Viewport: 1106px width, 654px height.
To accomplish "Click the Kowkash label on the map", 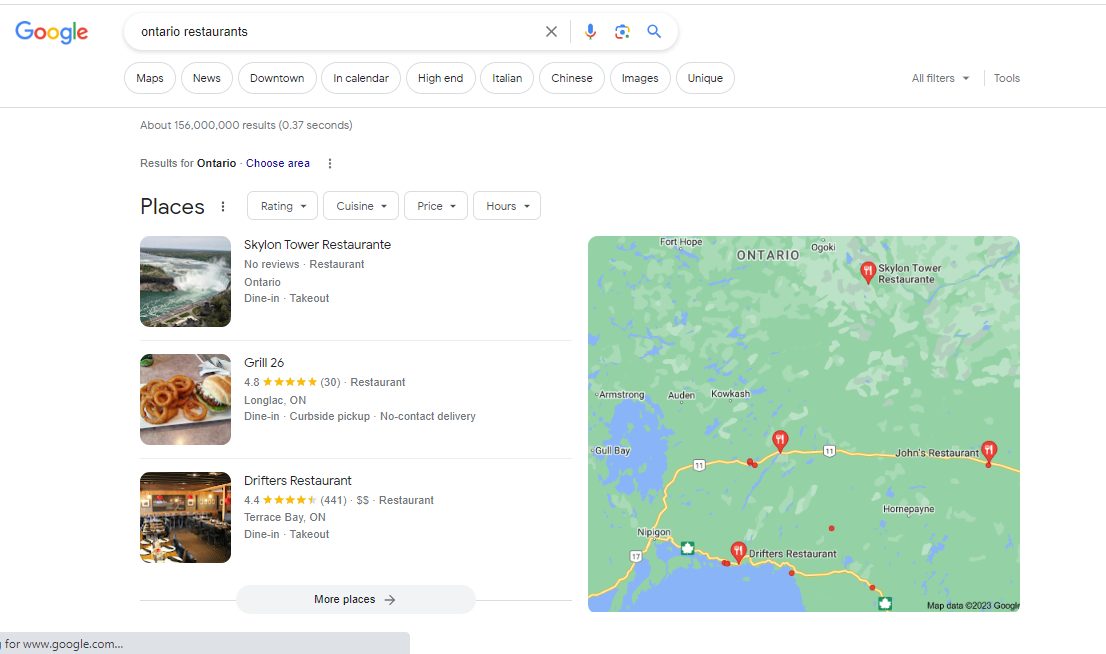I will pyautogui.click(x=731, y=394).
